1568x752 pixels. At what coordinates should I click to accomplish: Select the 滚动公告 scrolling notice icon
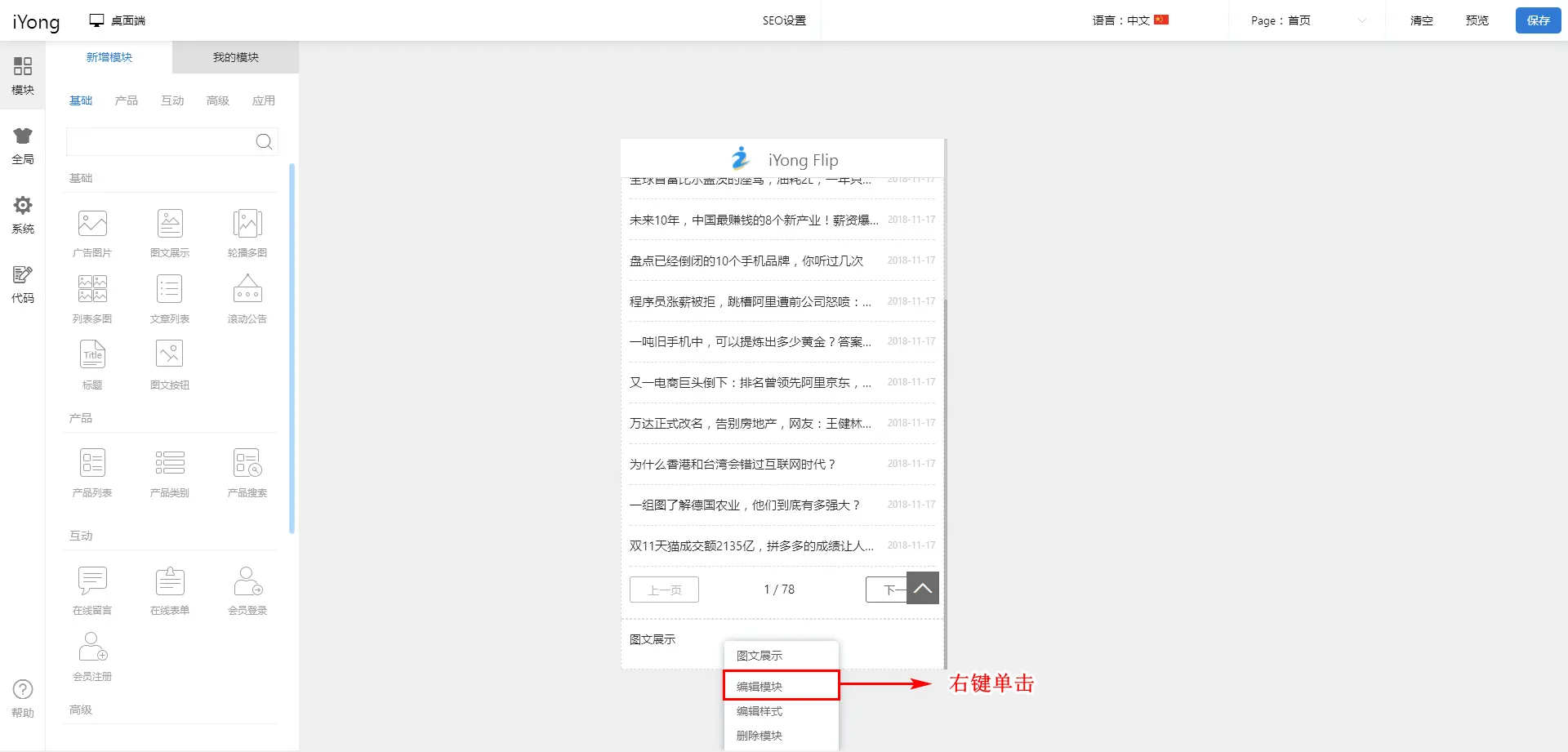point(247,290)
